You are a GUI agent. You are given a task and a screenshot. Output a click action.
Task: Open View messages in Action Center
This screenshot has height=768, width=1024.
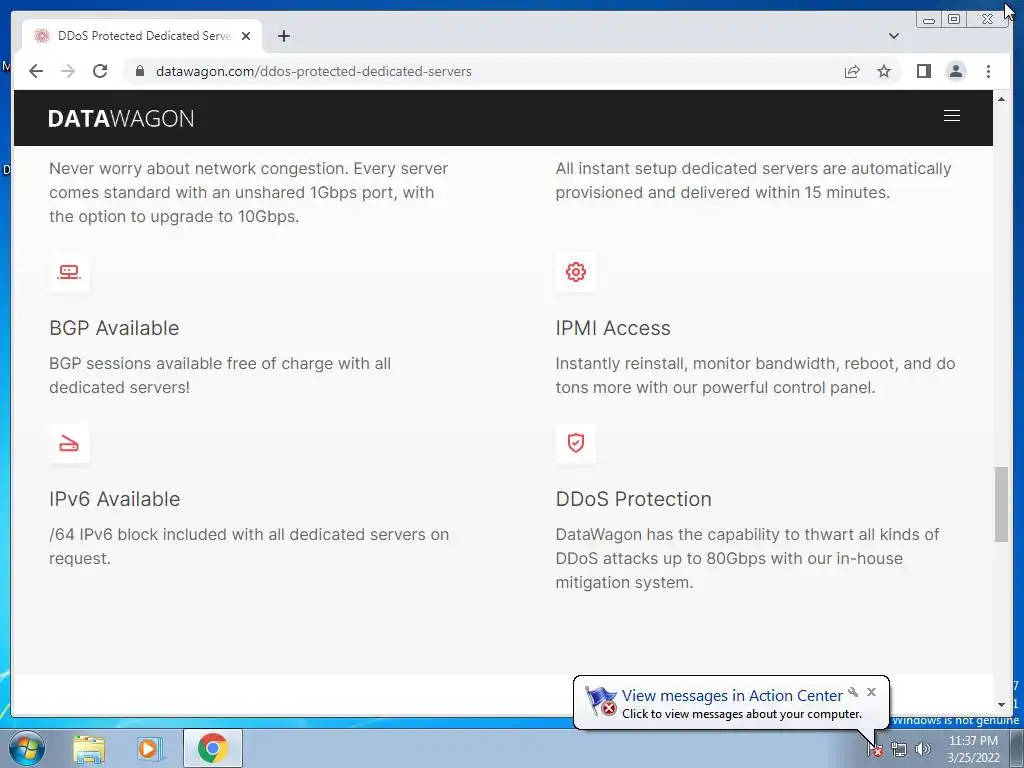click(x=731, y=696)
